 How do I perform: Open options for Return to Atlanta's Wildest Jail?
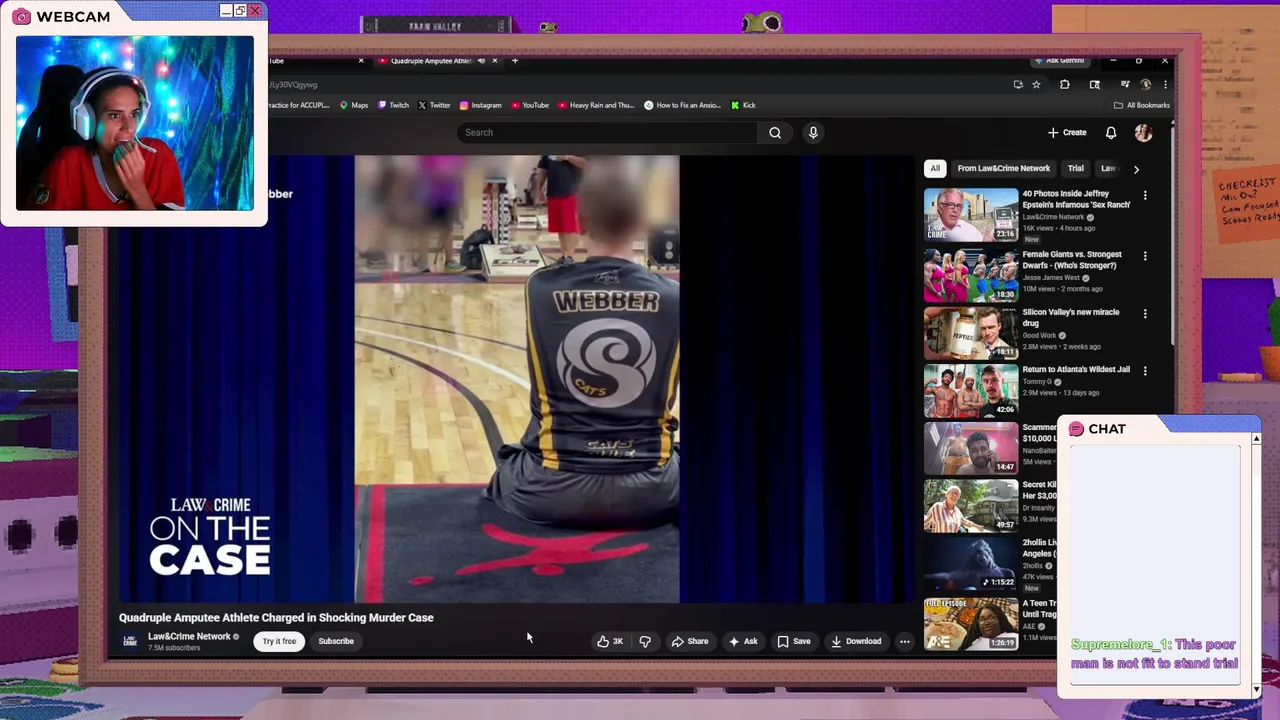tap(1145, 371)
